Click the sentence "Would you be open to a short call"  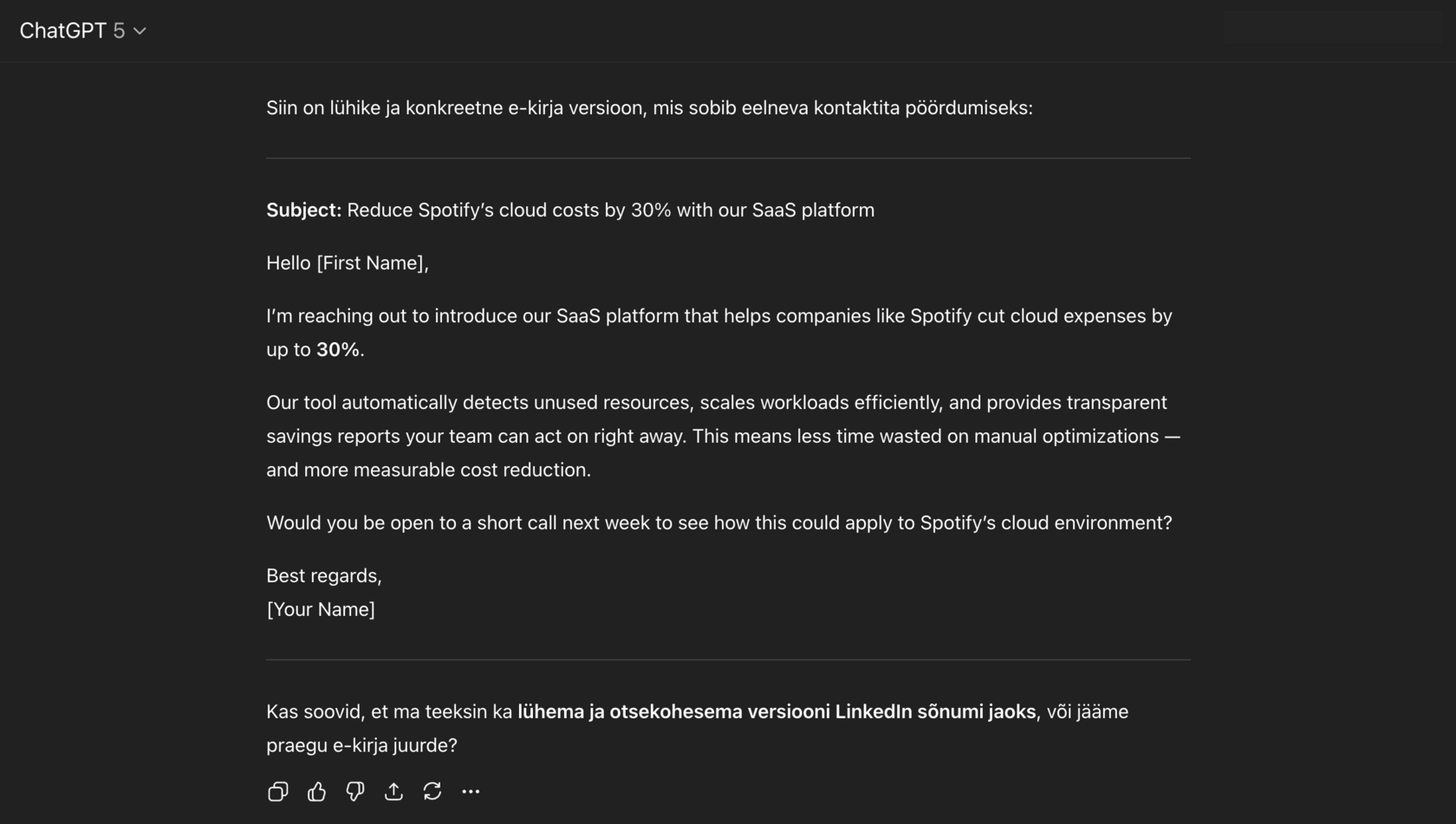tap(718, 523)
